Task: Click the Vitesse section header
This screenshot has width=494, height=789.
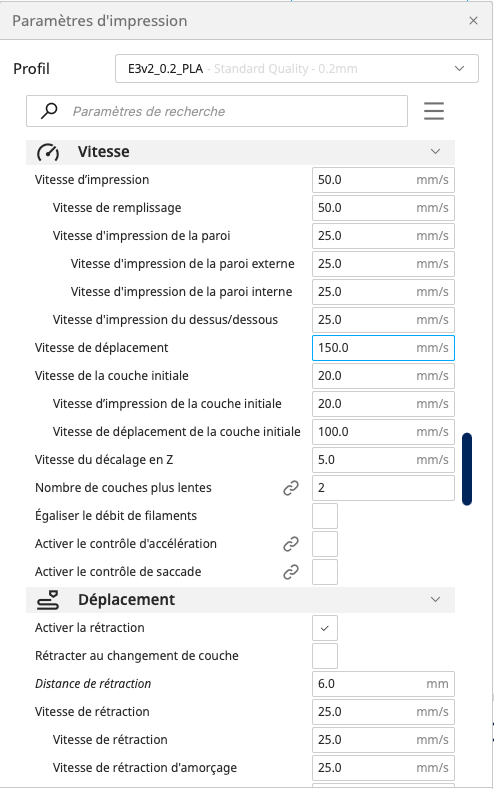Action: tap(240, 152)
